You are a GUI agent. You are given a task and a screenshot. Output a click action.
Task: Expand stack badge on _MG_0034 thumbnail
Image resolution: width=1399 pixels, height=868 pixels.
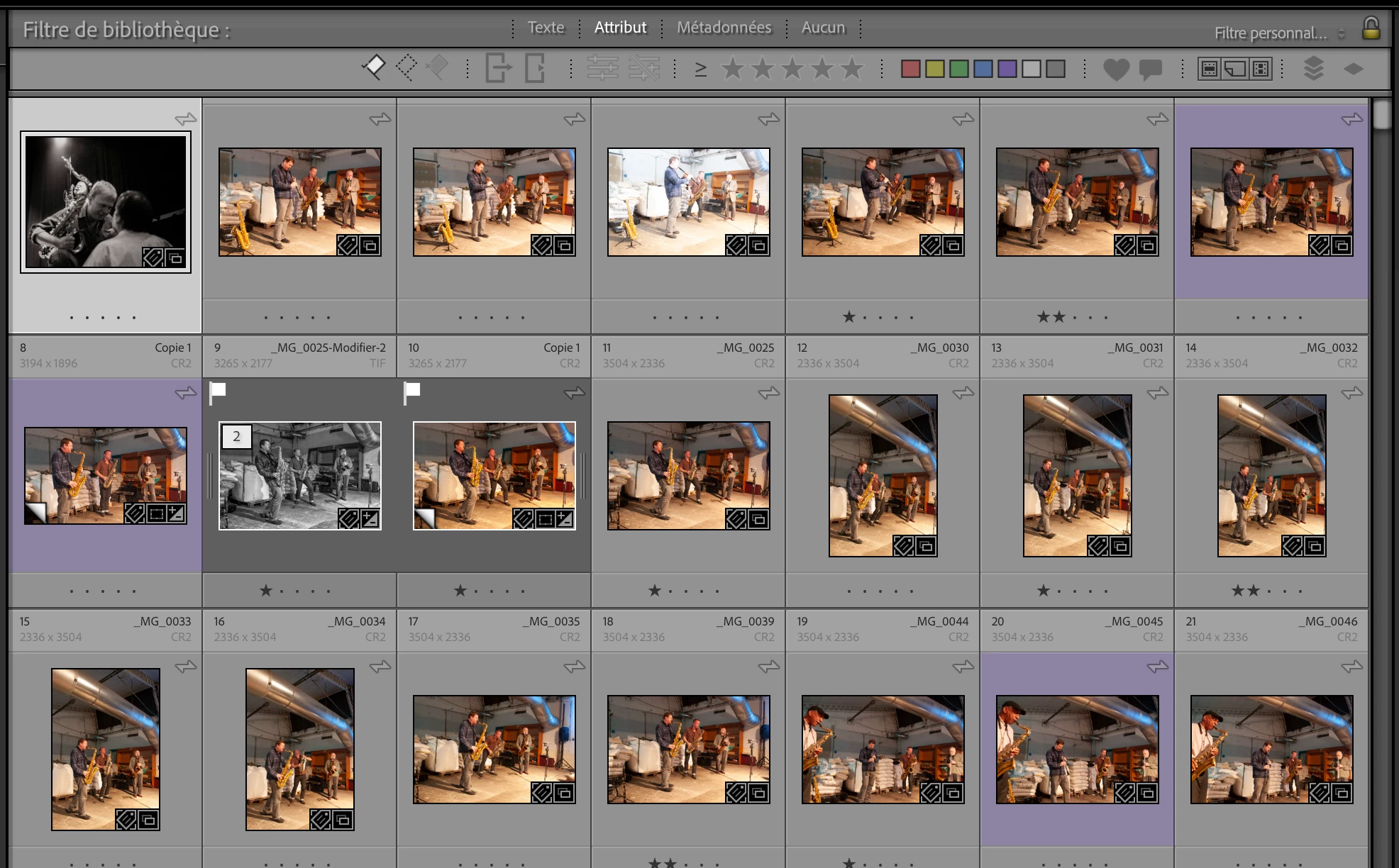pyautogui.click(x=236, y=437)
